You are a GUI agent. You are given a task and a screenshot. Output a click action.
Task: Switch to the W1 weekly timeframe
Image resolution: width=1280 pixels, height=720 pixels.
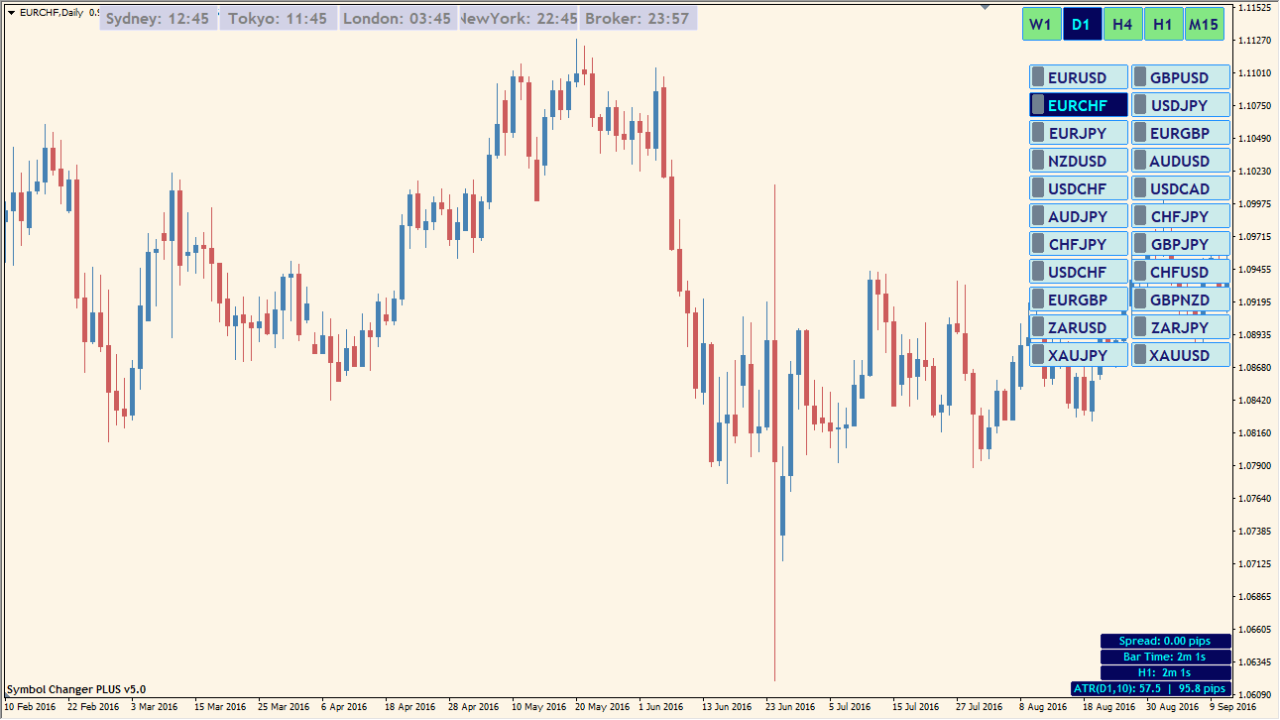click(1041, 25)
